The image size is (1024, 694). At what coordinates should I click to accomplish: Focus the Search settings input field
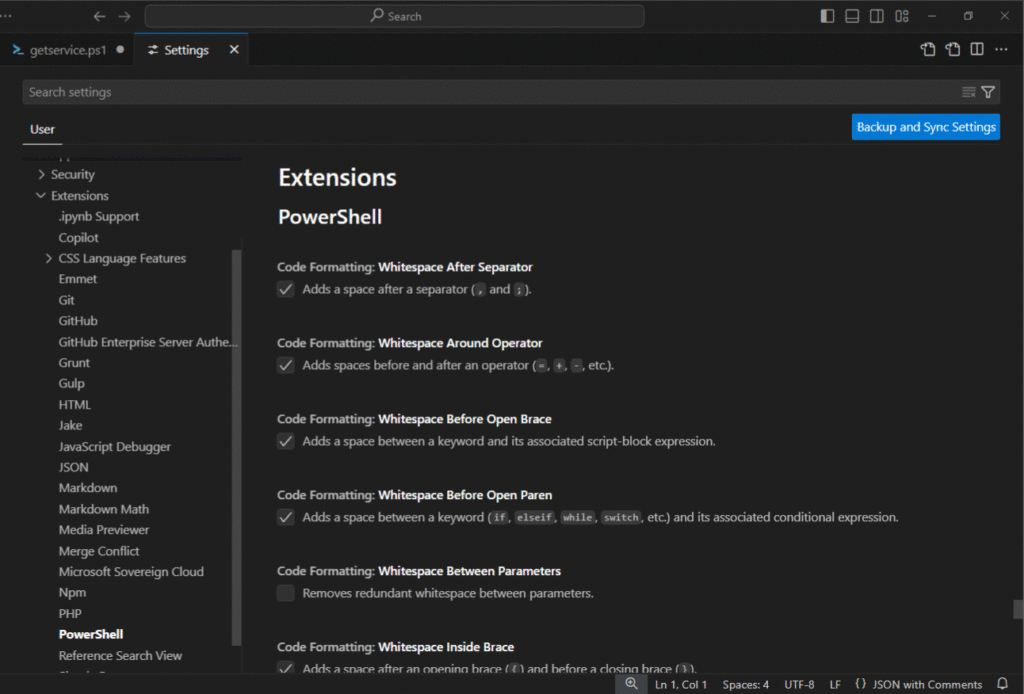(490, 92)
